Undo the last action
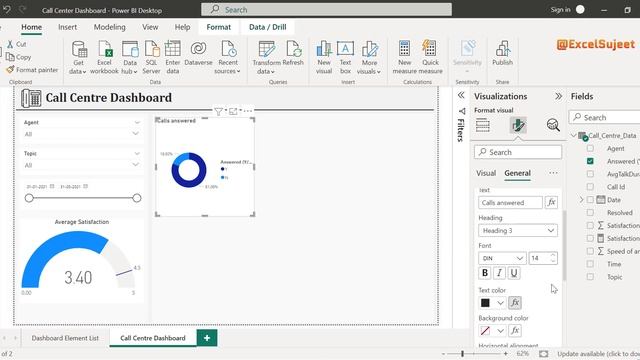This screenshot has height=360, width=640. tap(7, 9)
